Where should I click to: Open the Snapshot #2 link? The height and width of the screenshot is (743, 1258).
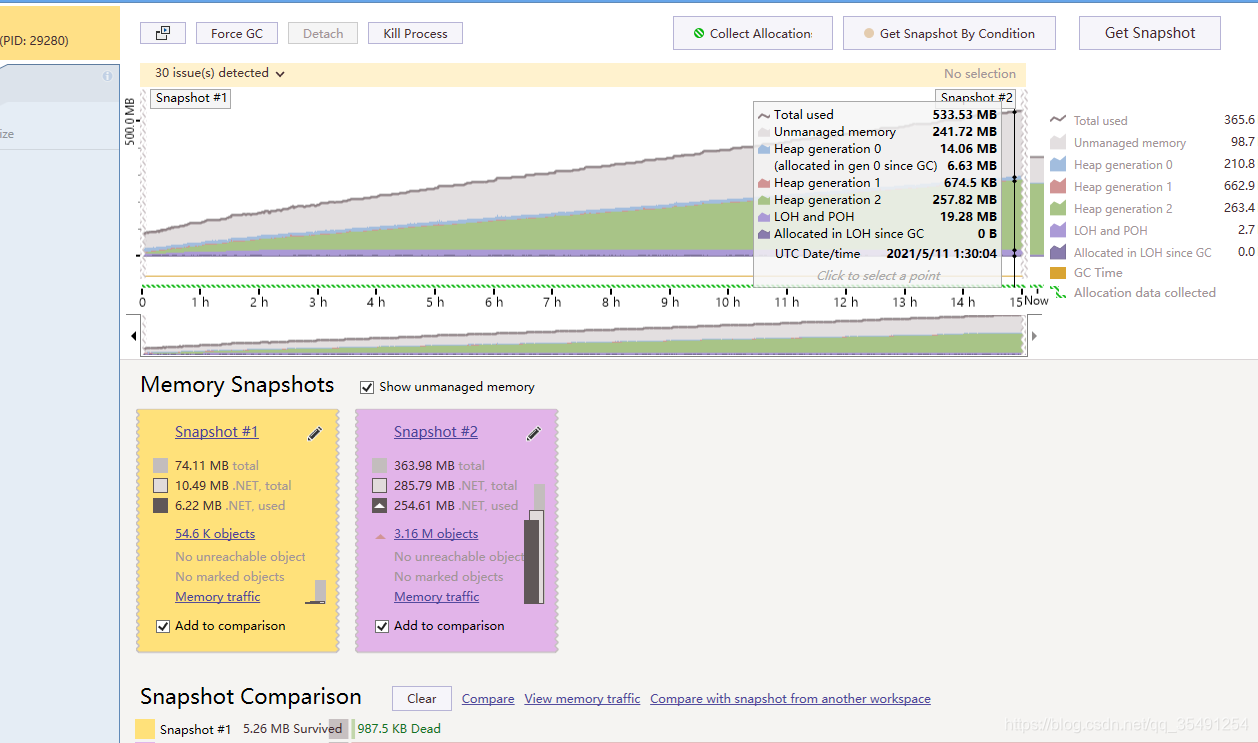(x=435, y=432)
